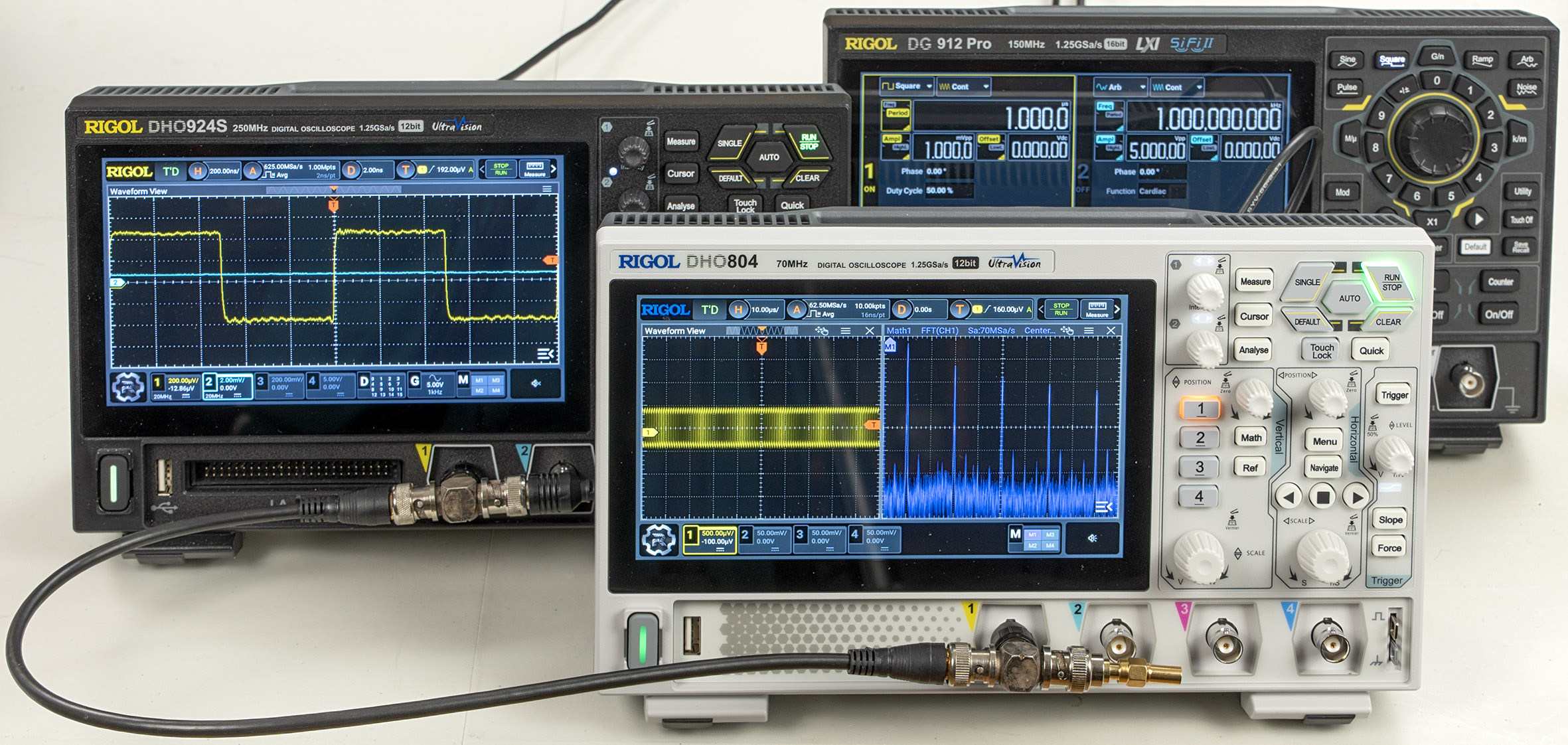Open the hamburger menu in FFT Math1 window
The width and height of the screenshot is (1568, 745).
pos(1089,331)
